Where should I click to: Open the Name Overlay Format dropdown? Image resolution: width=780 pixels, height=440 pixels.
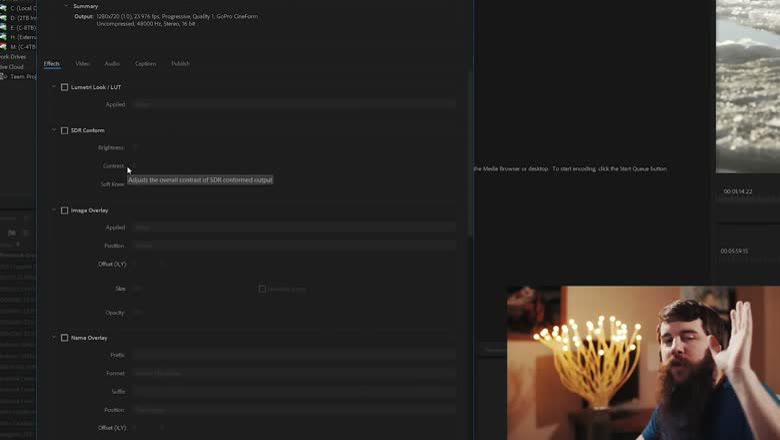tap(293, 373)
